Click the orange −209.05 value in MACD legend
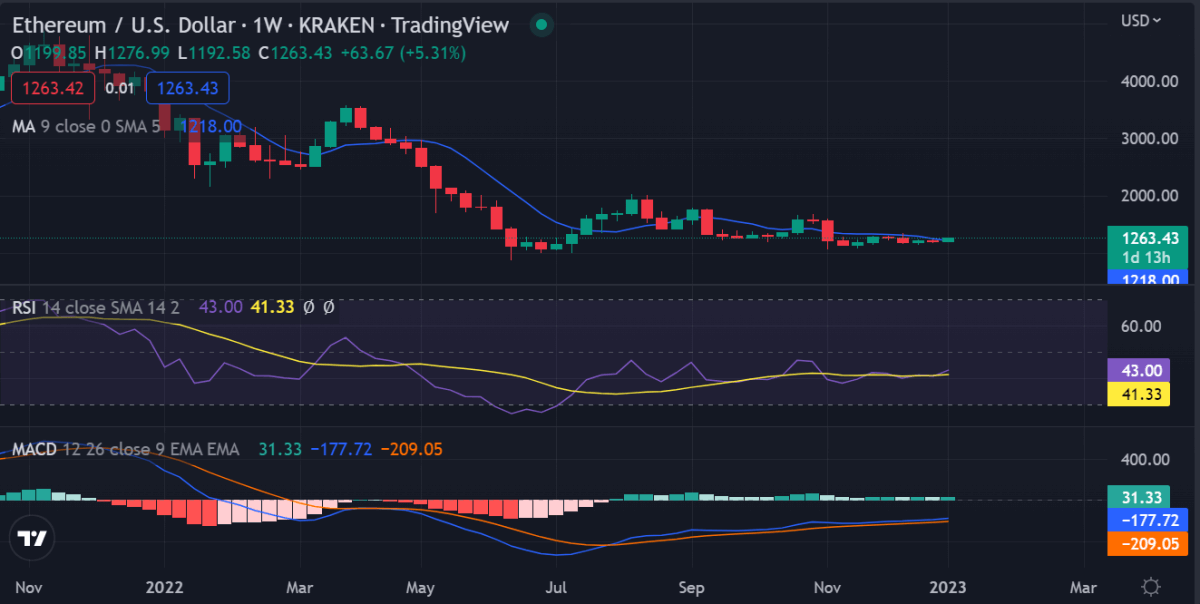 click(412, 449)
